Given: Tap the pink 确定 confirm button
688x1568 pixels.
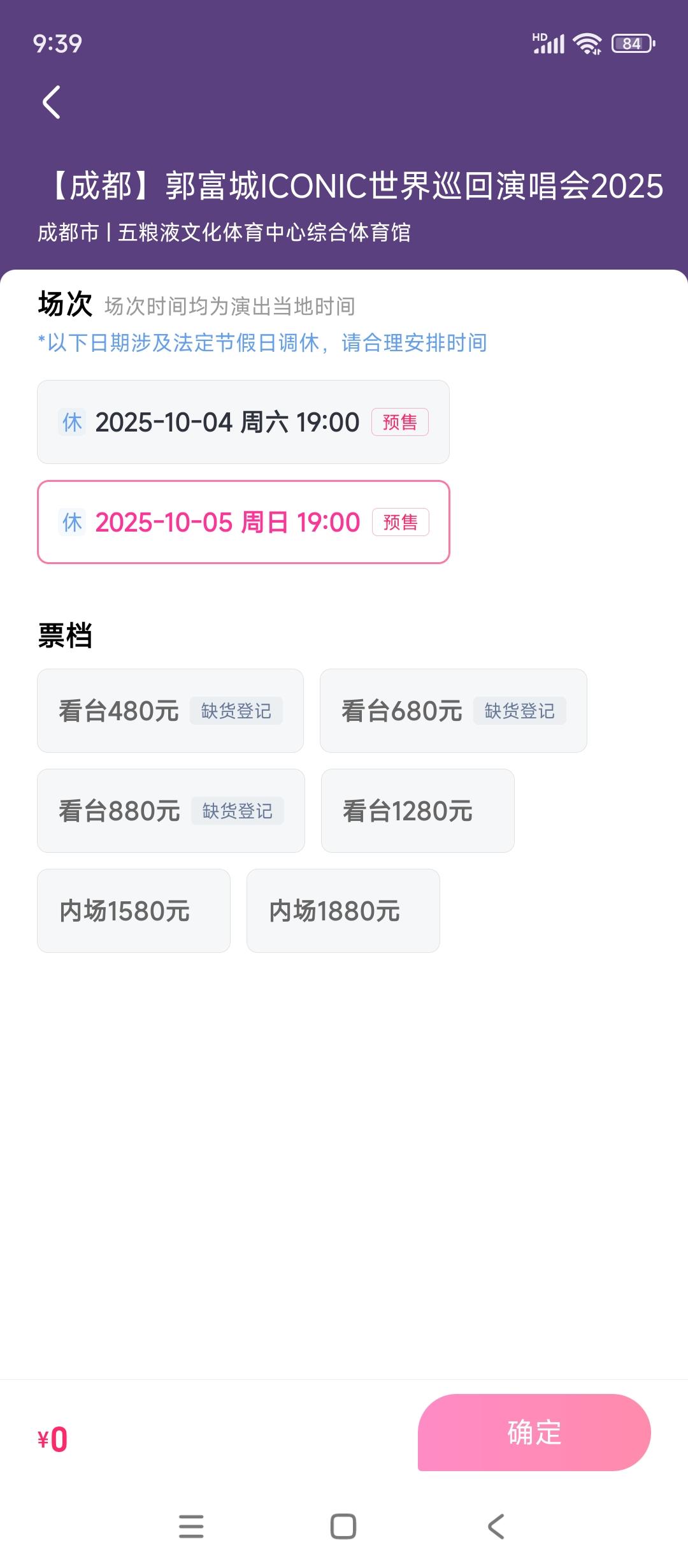Looking at the screenshot, I should point(534,1432).
